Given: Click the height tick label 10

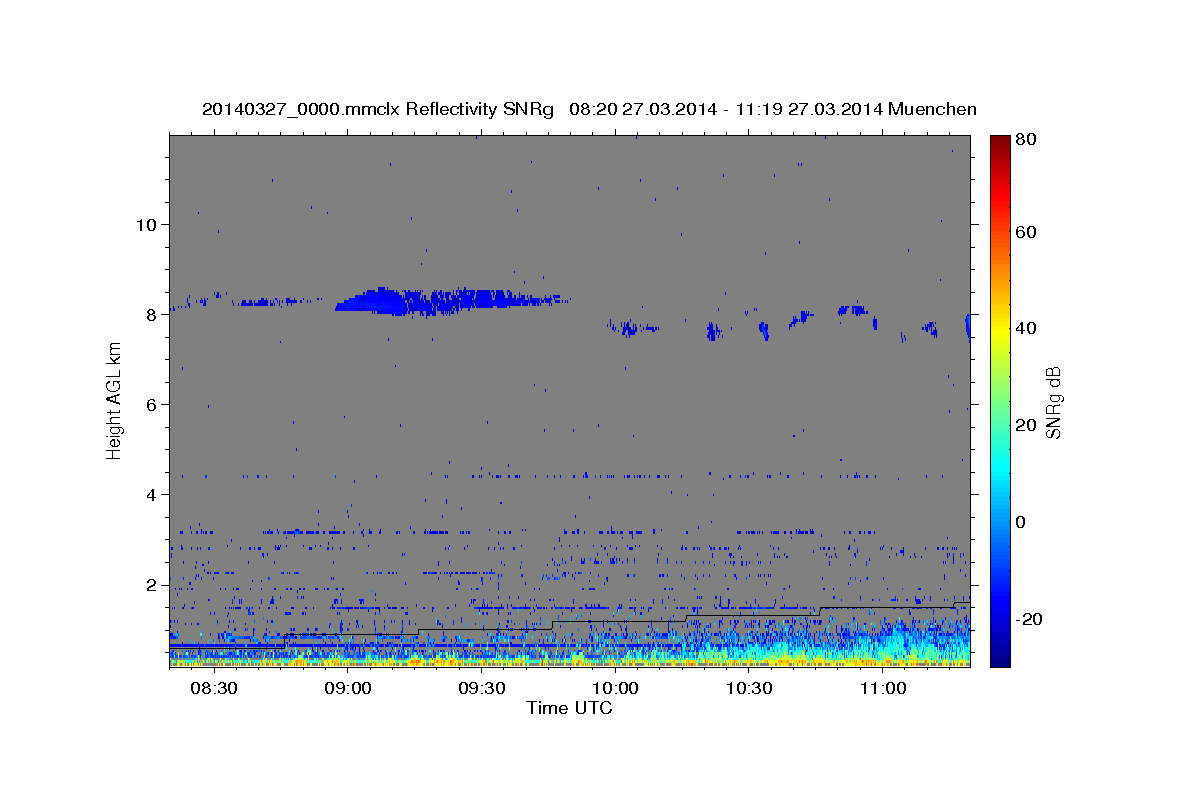Looking at the screenshot, I should tap(149, 224).
